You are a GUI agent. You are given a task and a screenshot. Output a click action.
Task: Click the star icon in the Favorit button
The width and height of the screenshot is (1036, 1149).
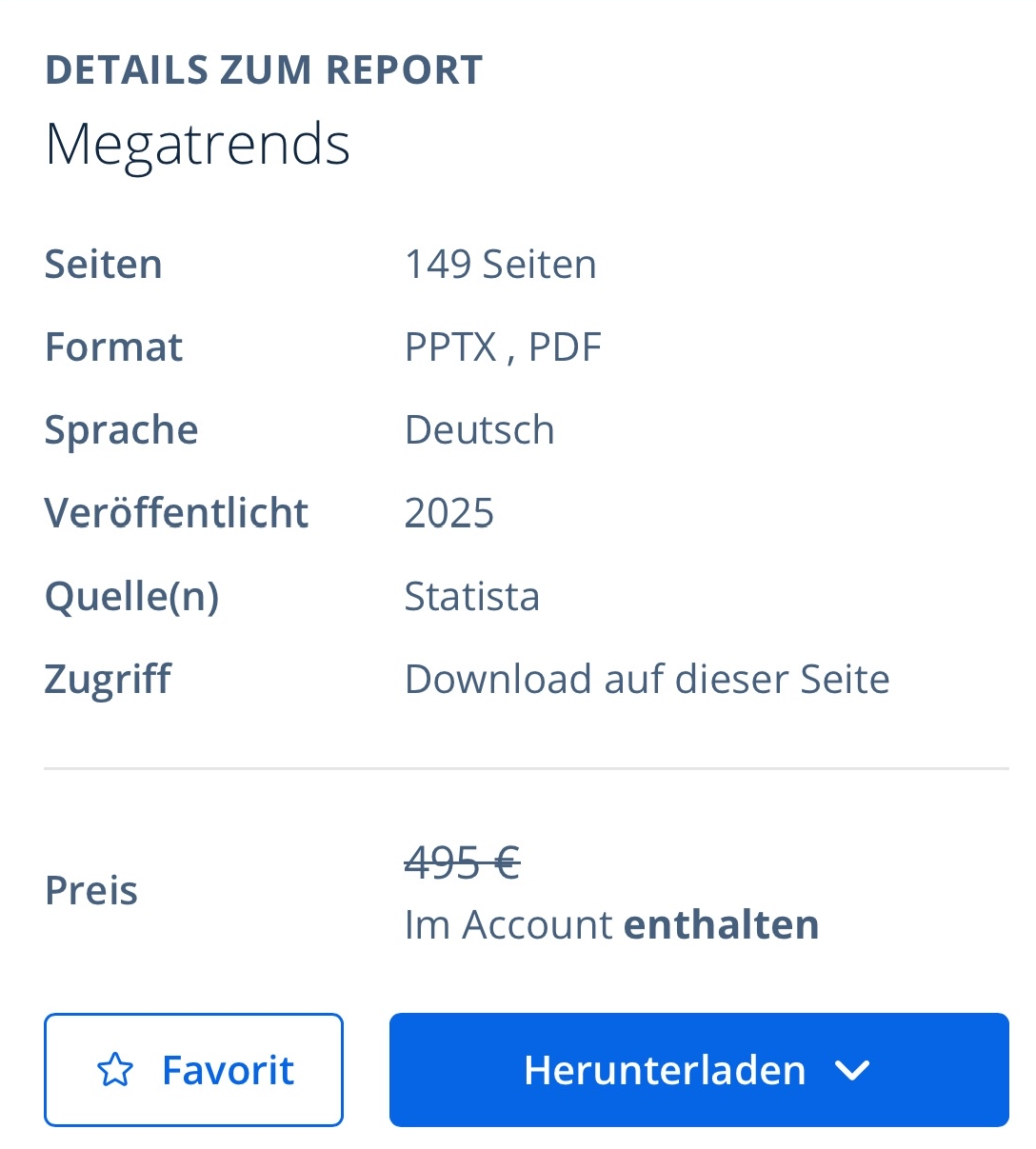click(x=115, y=1070)
